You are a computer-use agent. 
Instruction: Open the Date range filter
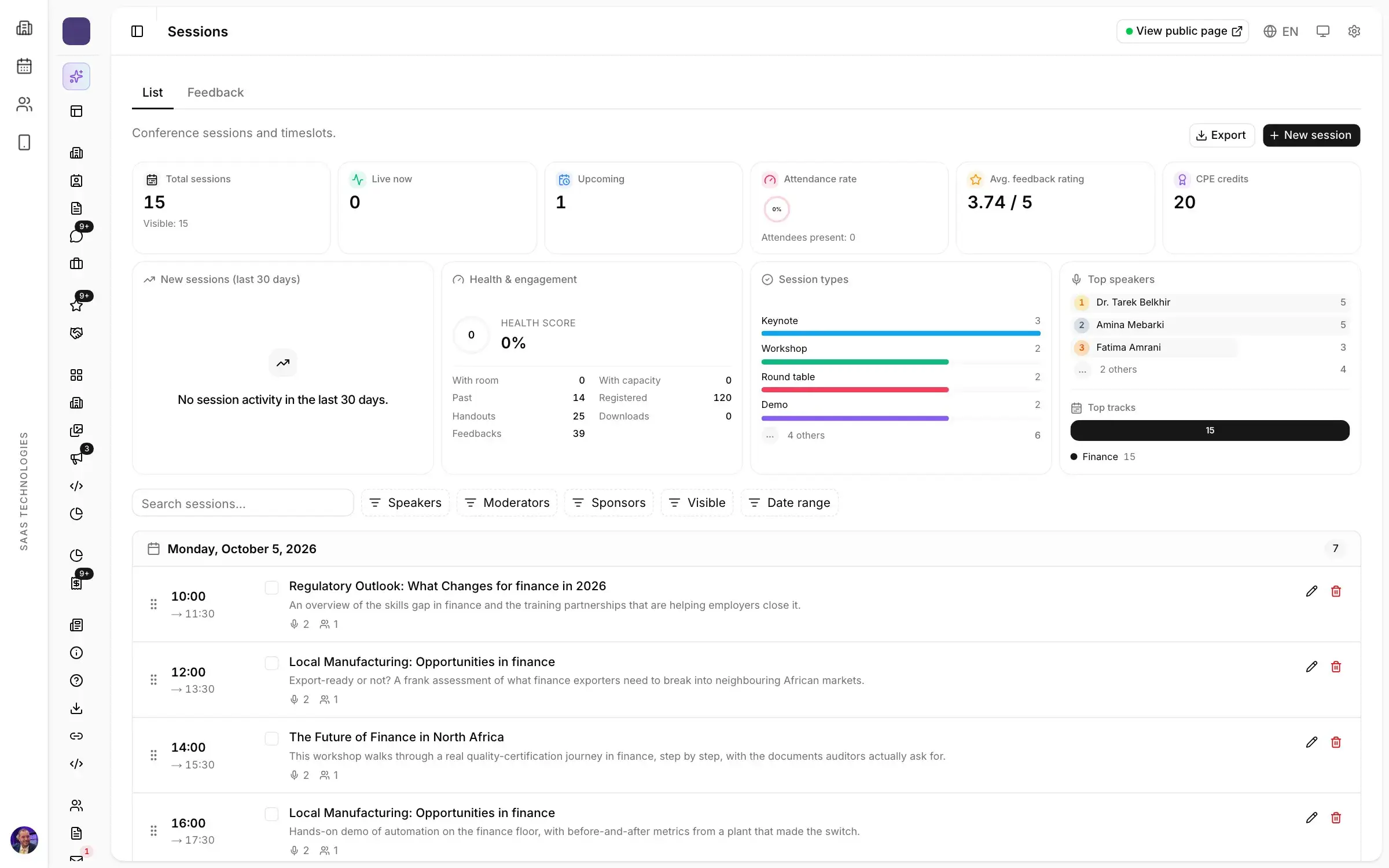tap(789, 503)
